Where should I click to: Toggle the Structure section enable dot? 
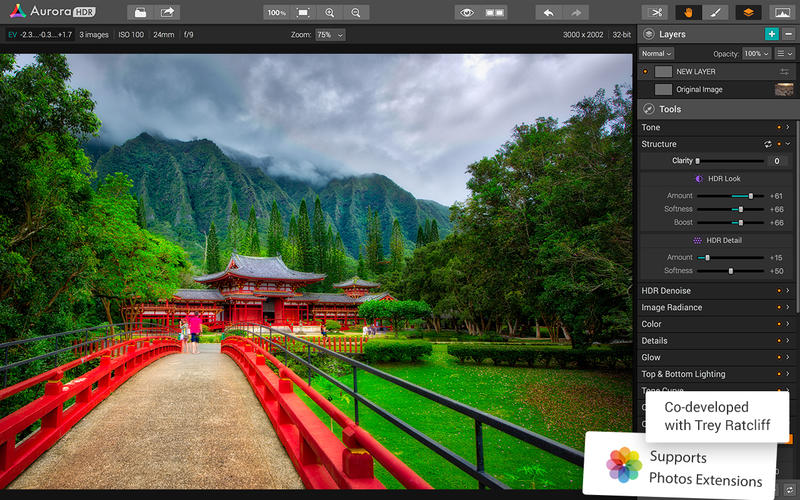pos(779,144)
